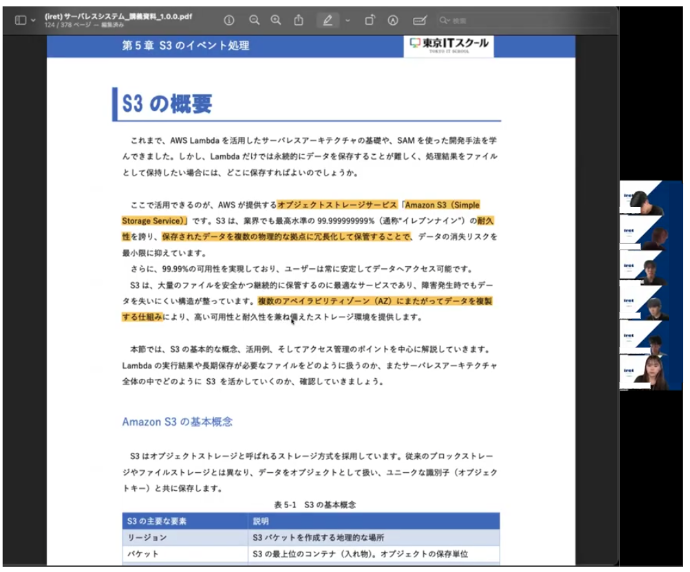Open the form filling toolbar icon

pos(420,20)
